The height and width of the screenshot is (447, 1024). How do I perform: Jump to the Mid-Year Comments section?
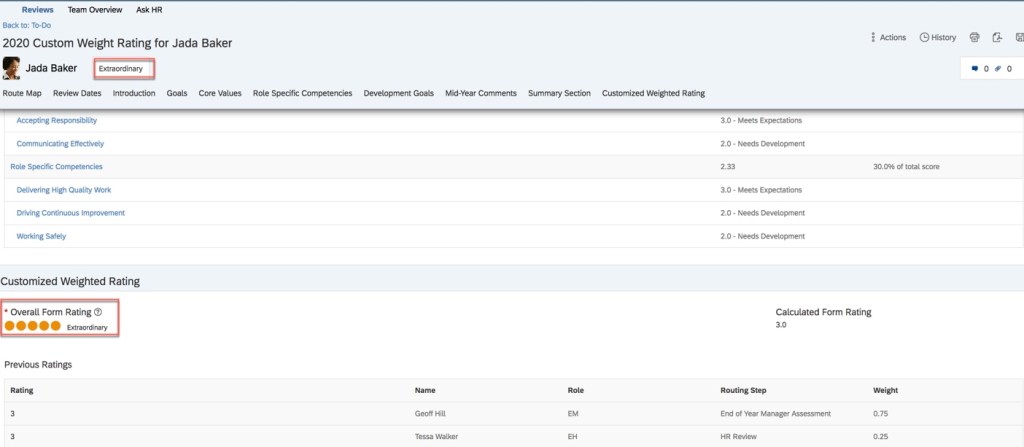click(481, 93)
